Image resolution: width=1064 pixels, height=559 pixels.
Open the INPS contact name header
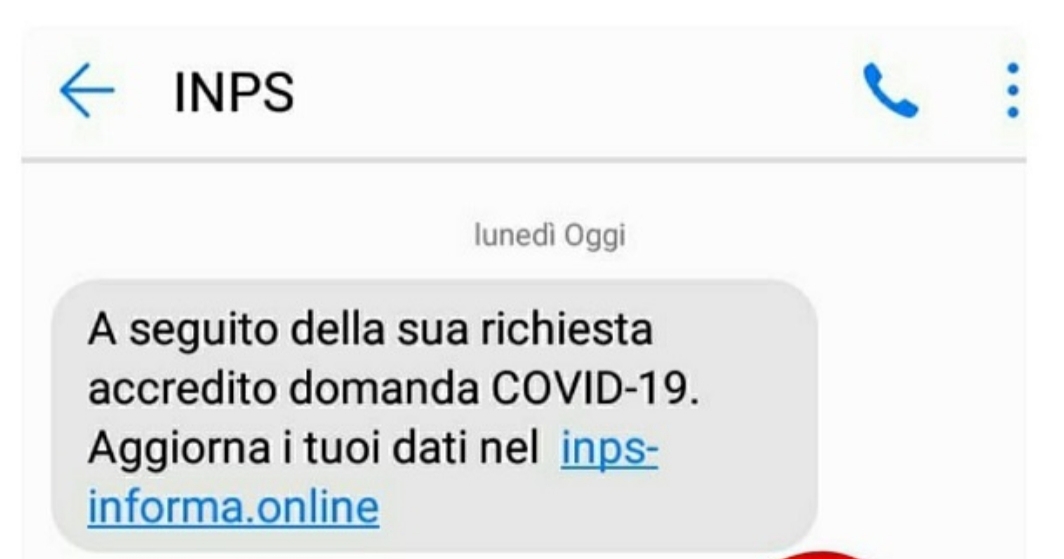[234, 92]
